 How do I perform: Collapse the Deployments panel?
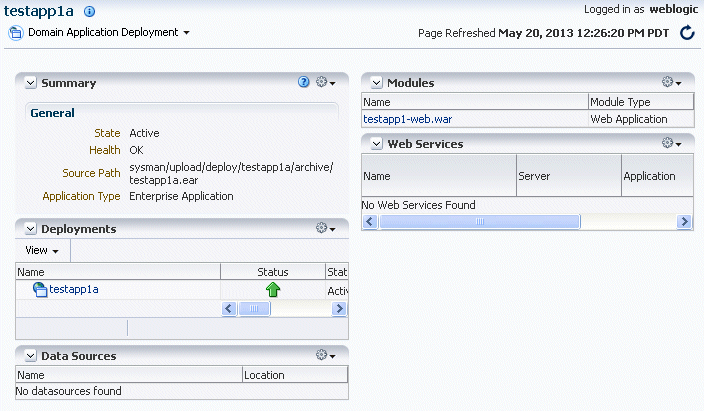pyautogui.click(x=31, y=229)
